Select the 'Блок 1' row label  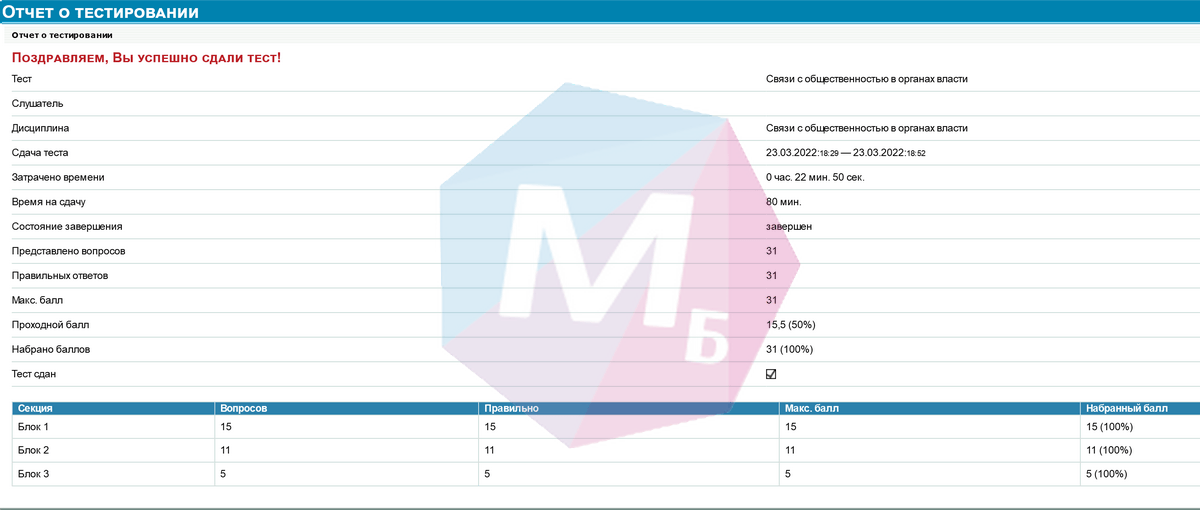pos(33,427)
